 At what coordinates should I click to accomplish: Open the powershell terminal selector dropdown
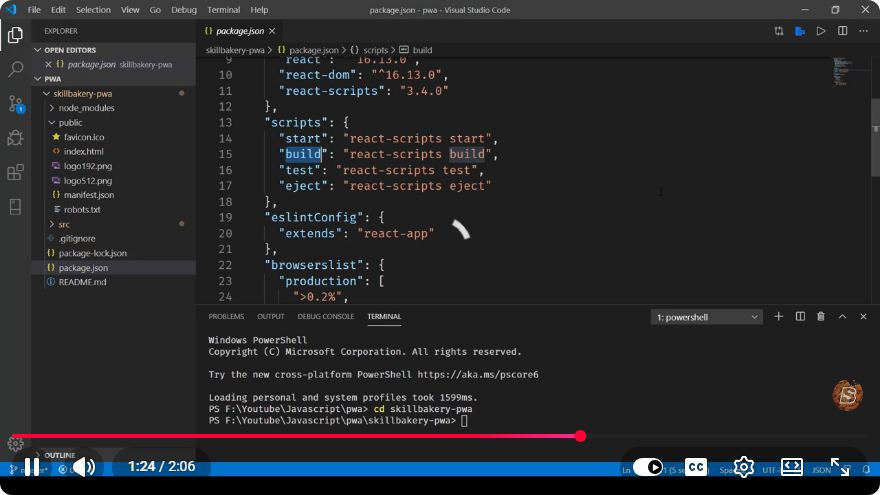click(707, 317)
